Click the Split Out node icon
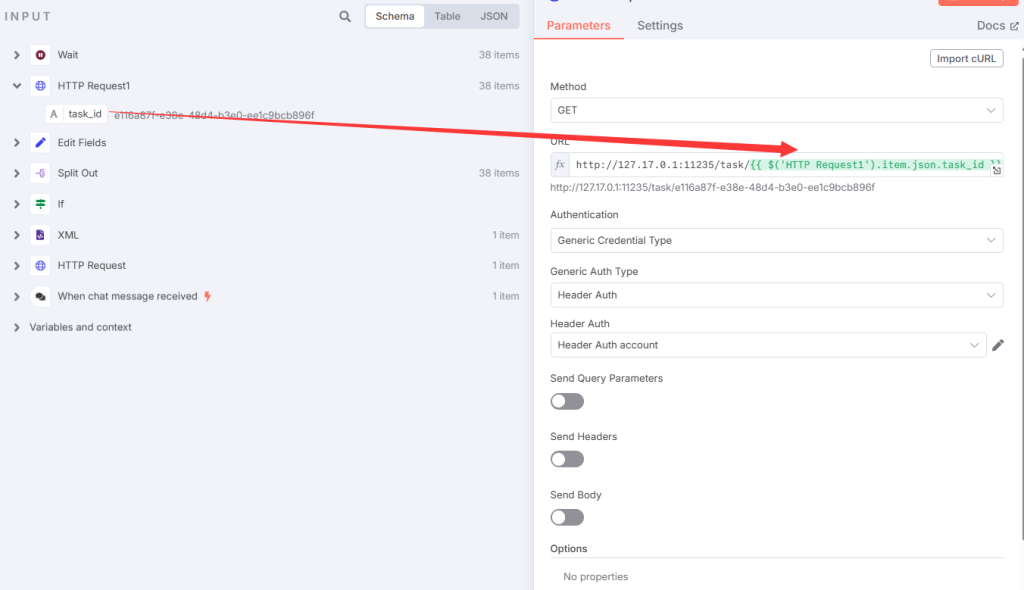 tap(40, 173)
